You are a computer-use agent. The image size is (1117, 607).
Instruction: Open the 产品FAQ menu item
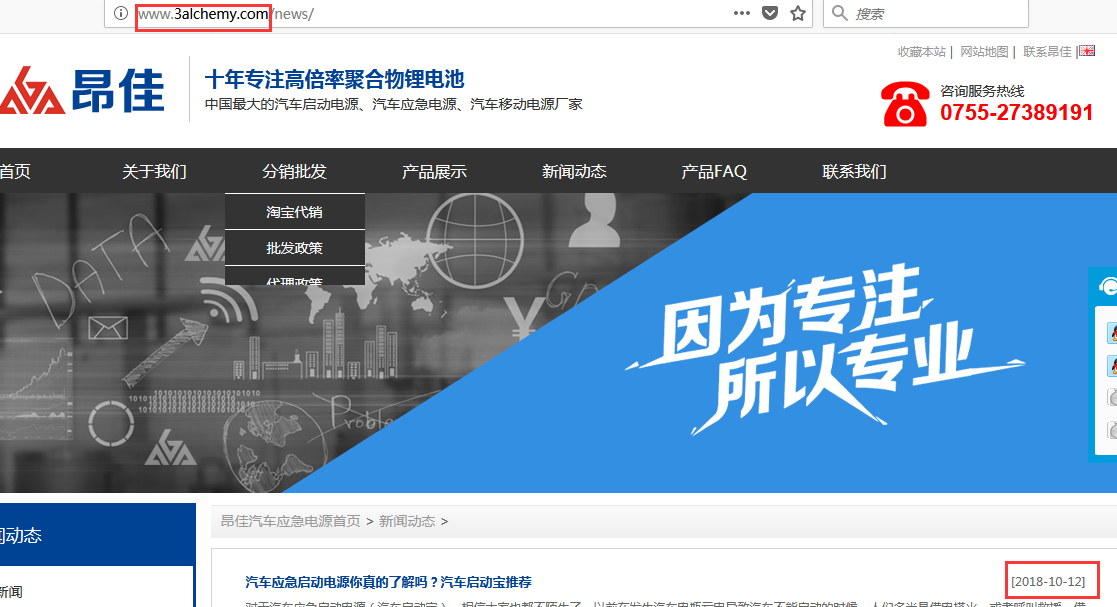coord(714,171)
